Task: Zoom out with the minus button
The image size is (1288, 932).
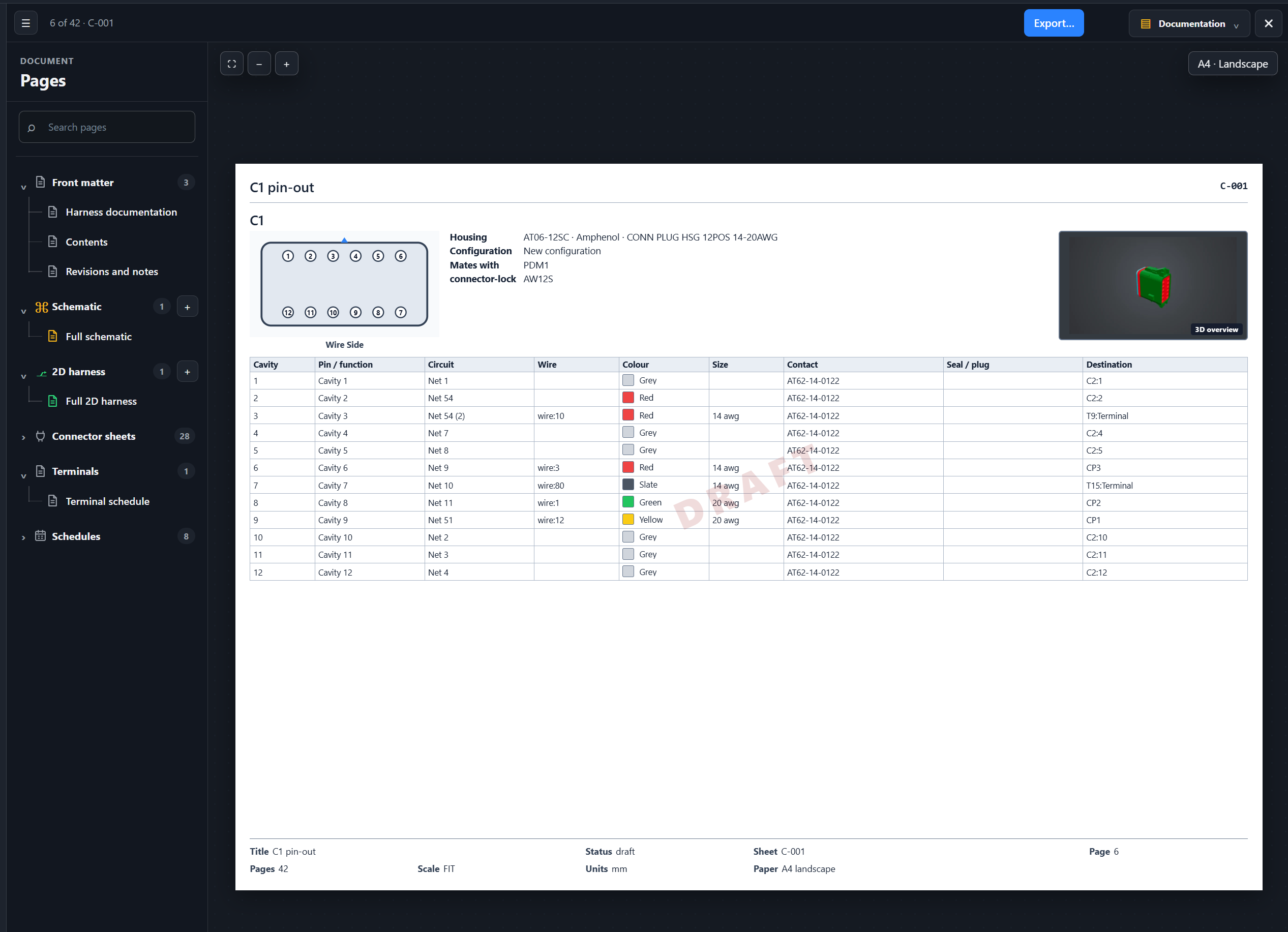Action: click(x=259, y=64)
